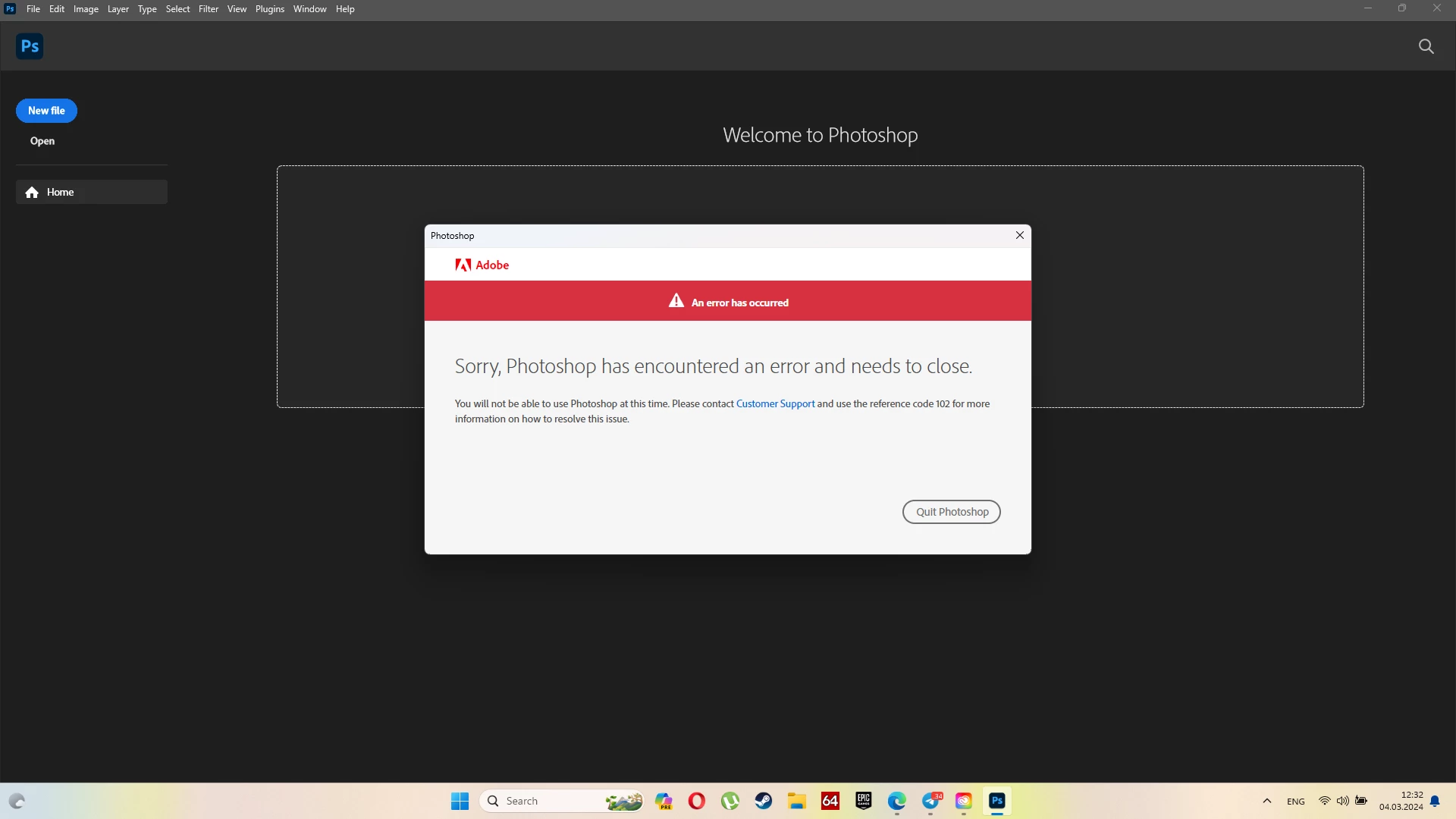Open Telegram from the taskbar

pyautogui.click(x=931, y=801)
